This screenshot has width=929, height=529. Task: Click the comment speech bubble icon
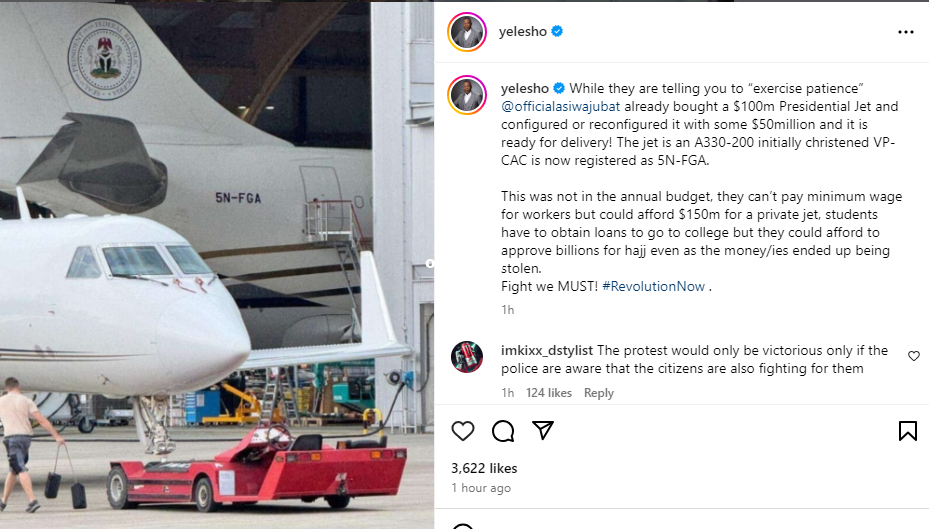click(503, 431)
